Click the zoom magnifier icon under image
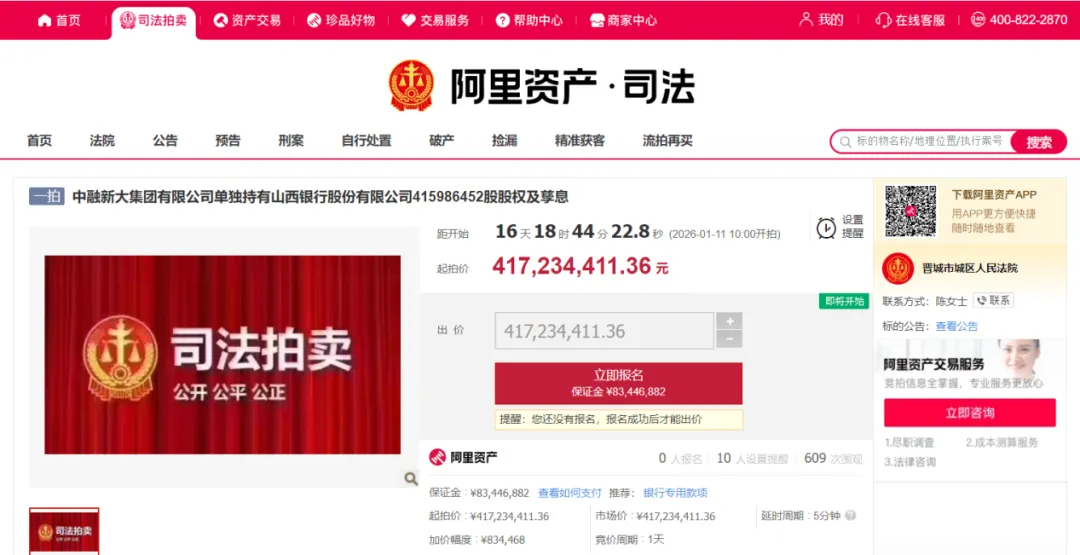Screen dimensions: 1080x555 411,479
